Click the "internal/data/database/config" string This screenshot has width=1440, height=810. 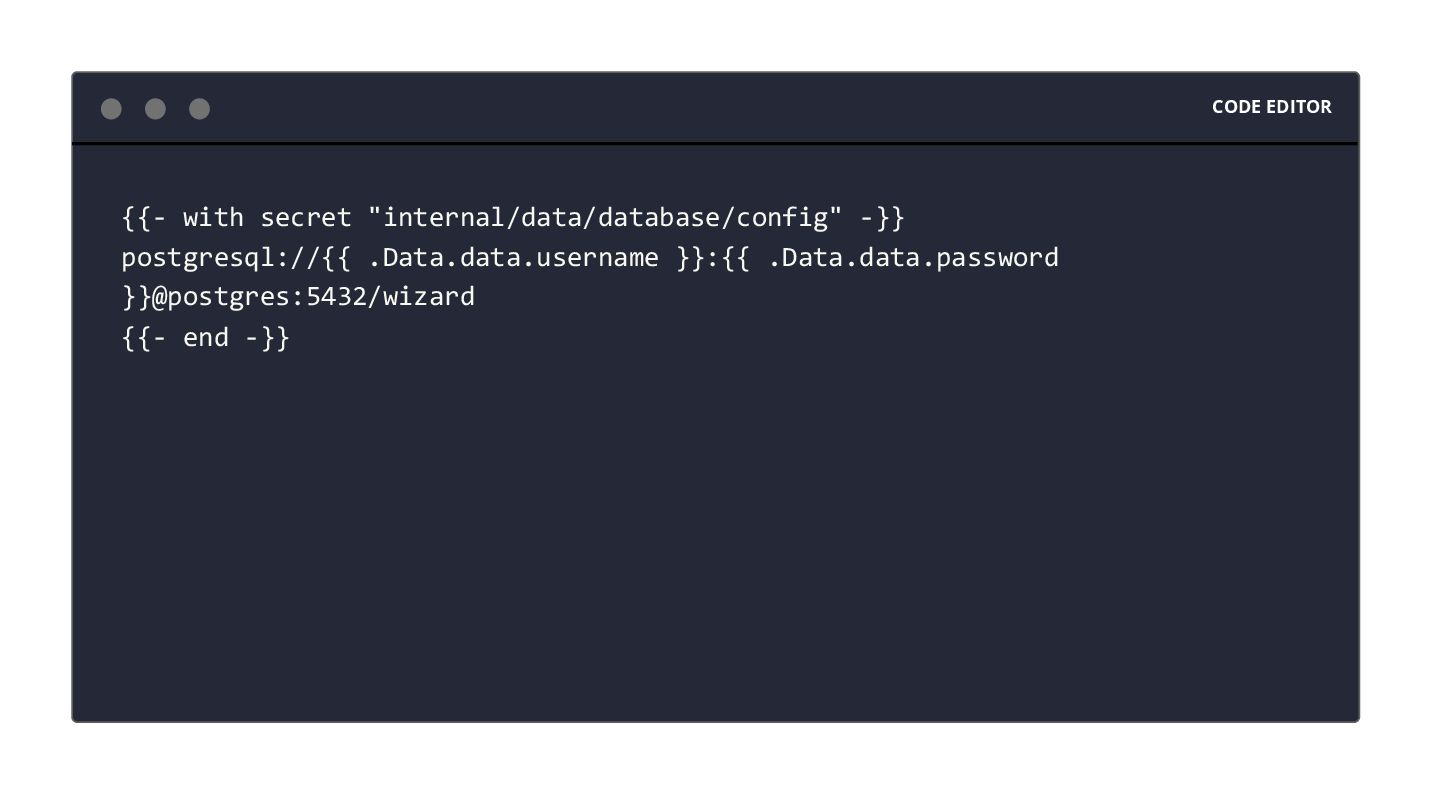[613, 218]
